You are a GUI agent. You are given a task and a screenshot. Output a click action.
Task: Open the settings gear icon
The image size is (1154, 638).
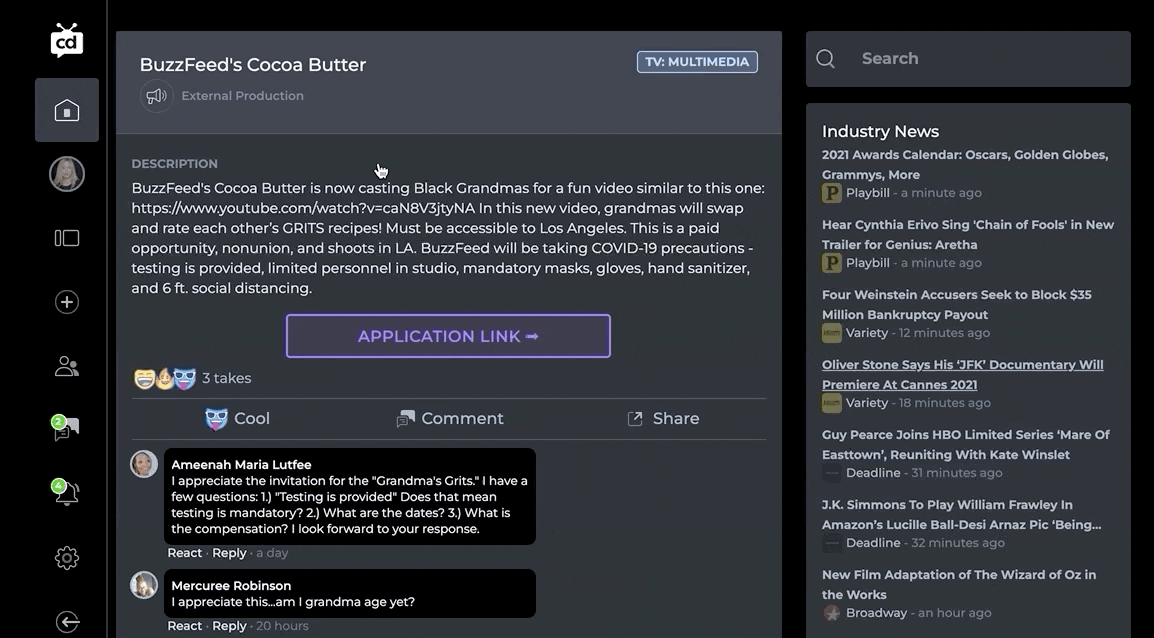click(67, 558)
